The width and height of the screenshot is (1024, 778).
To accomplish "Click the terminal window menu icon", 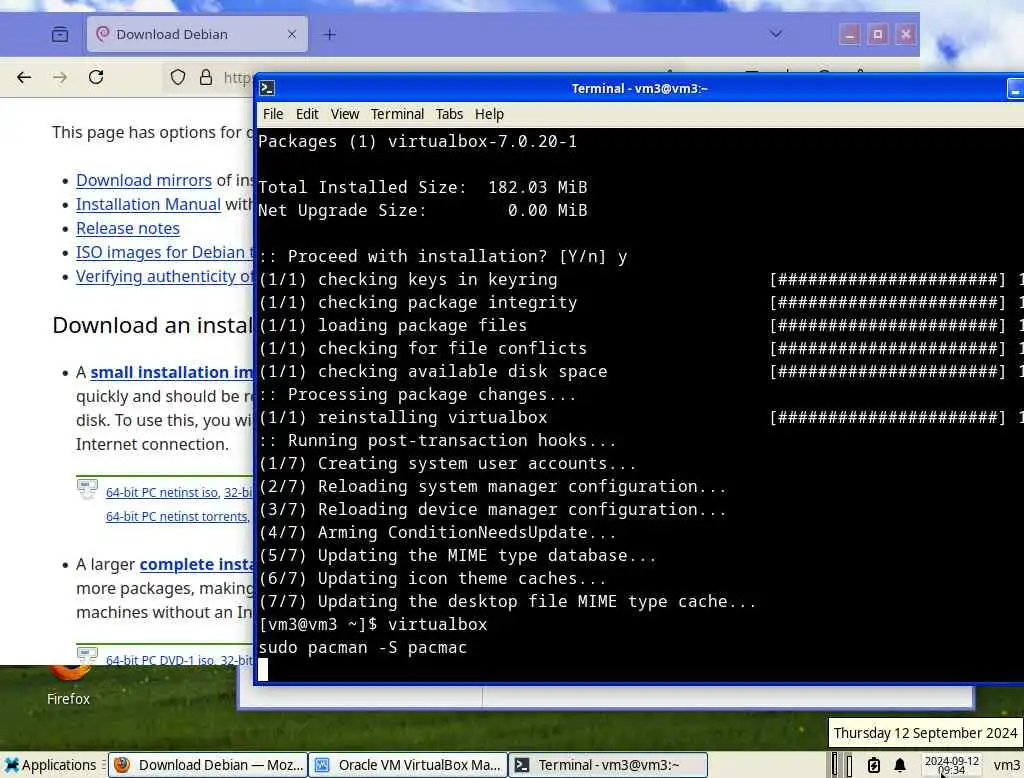I will click(x=267, y=88).
